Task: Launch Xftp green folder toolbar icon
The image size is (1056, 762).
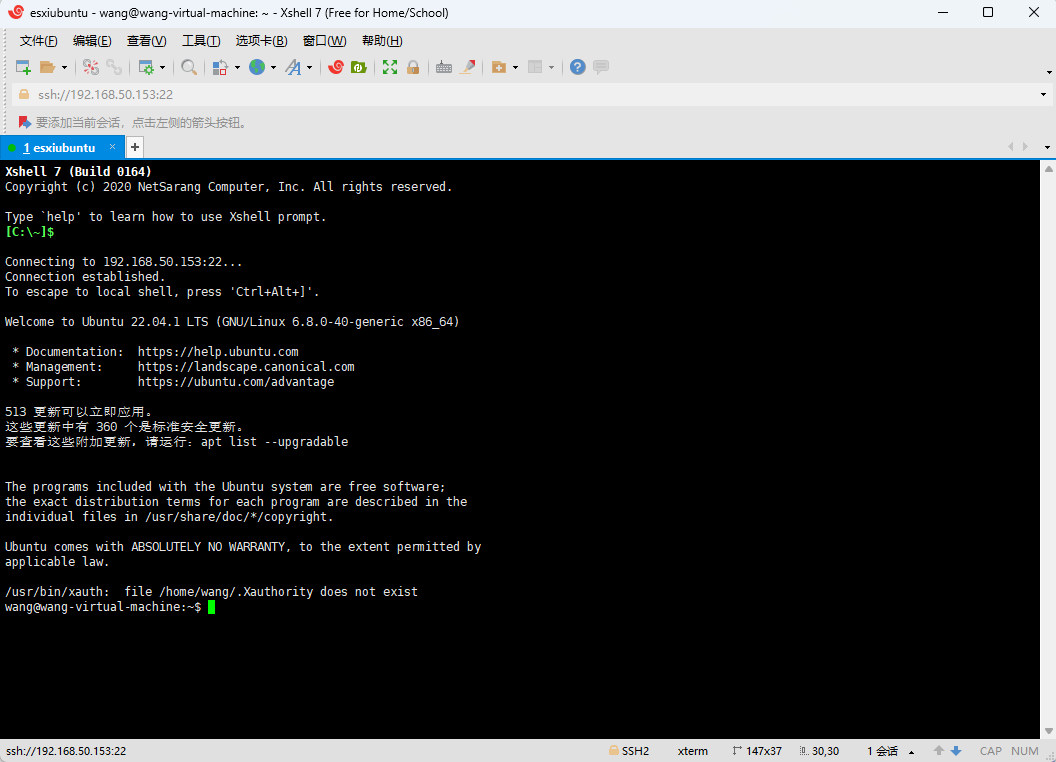Action: (x=359, y=67)
